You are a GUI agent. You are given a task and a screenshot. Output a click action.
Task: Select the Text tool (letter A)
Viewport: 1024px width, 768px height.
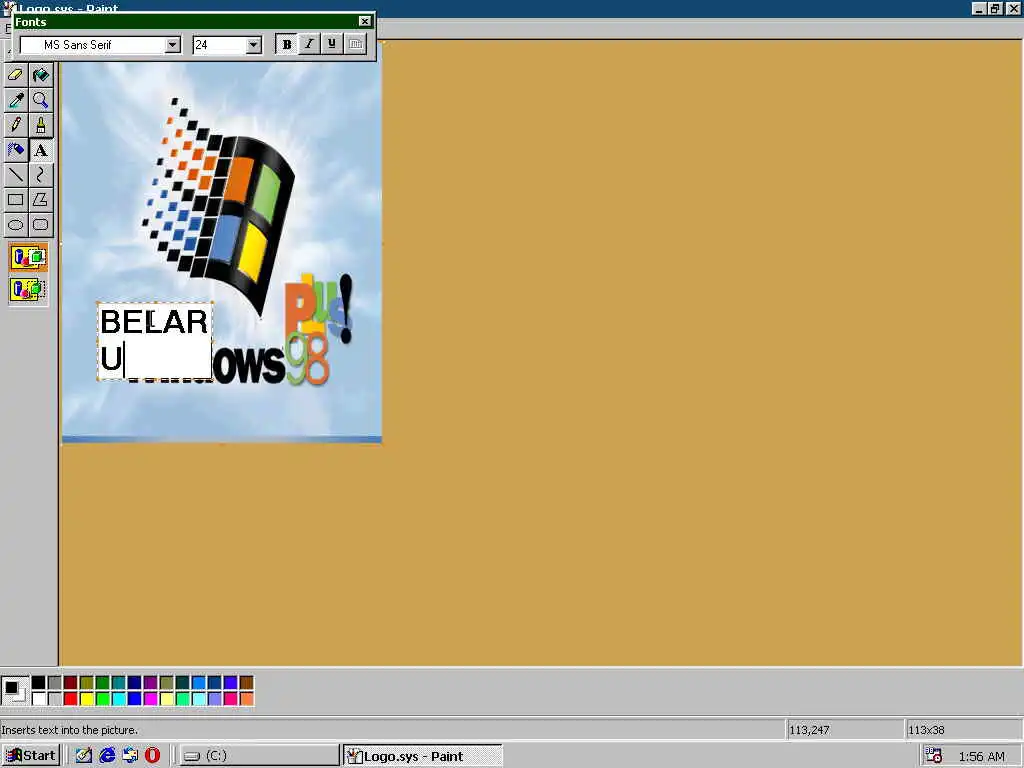point(40,150)
